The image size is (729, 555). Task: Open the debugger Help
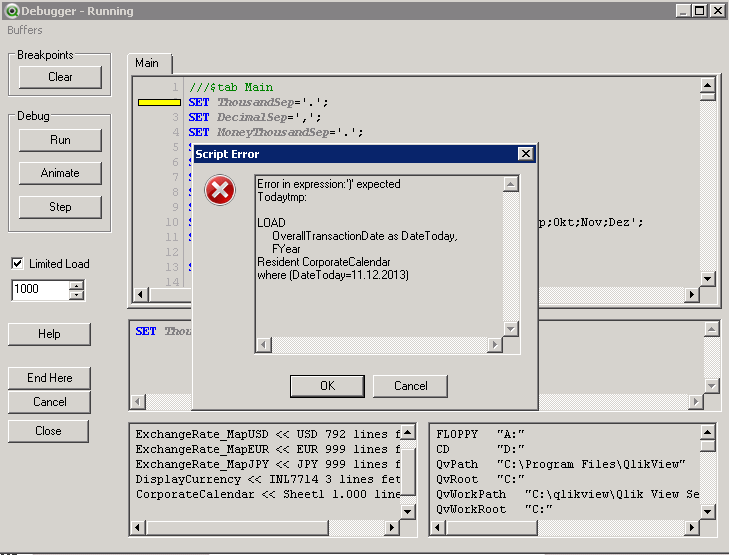49,334
